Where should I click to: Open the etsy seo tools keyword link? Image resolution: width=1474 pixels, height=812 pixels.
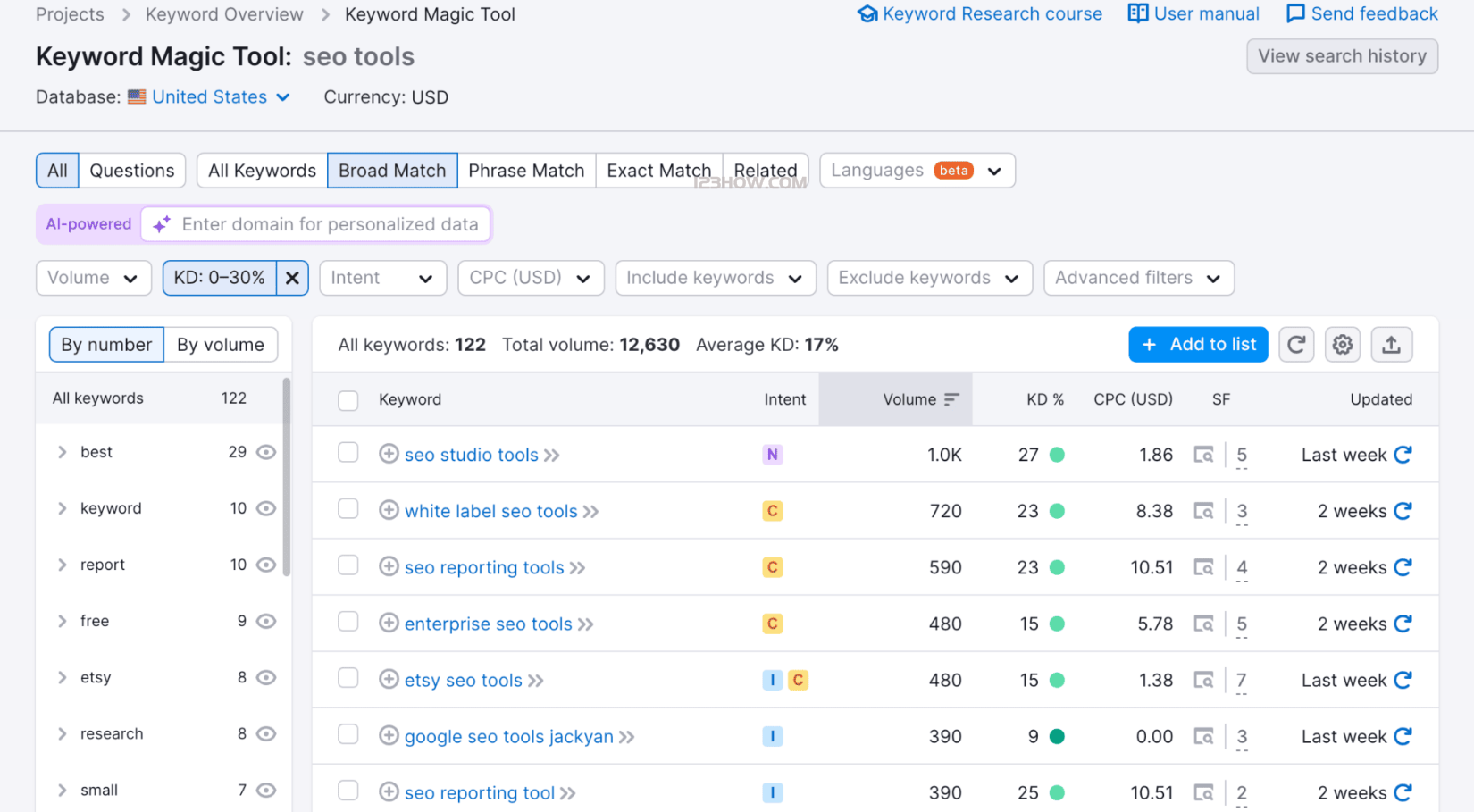click(463, 681)
